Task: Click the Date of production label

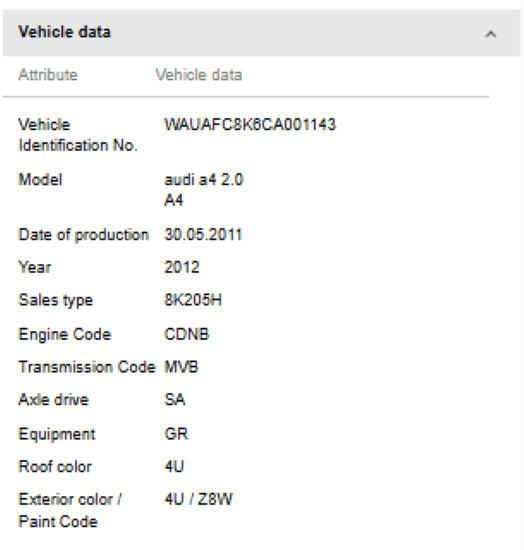Action: (83, 235)
